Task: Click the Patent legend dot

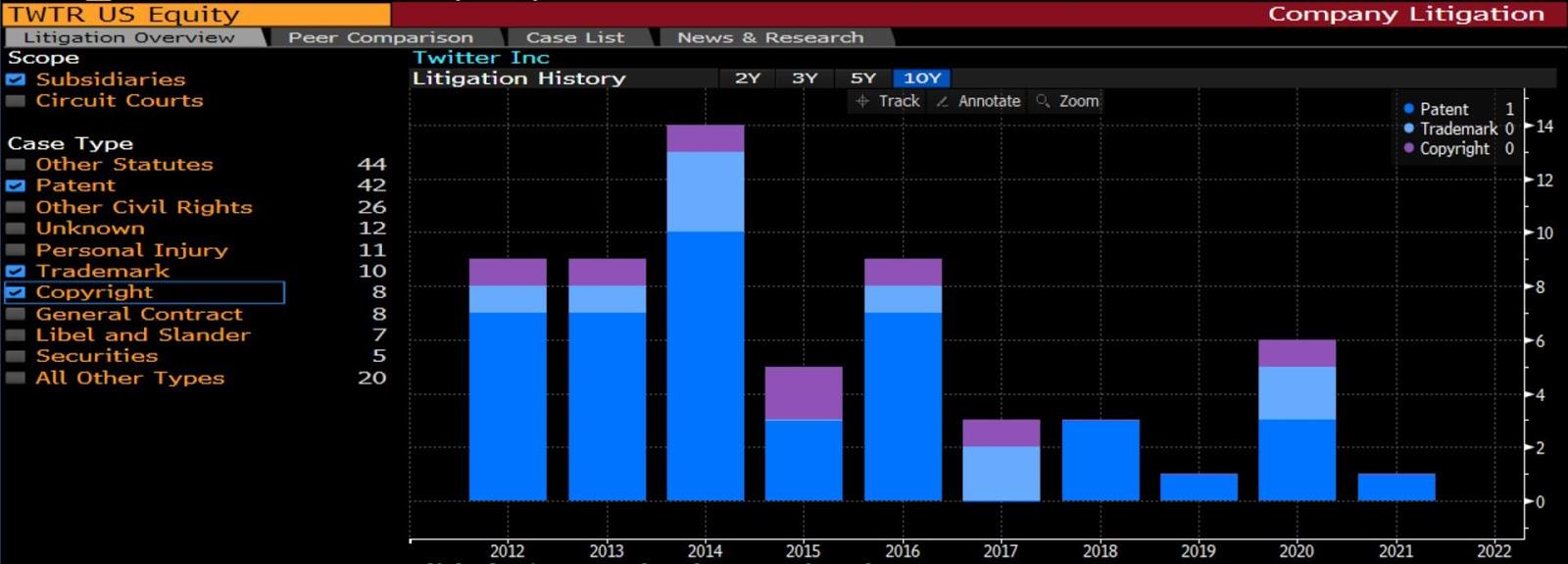Action: [x=1408, y=109]
